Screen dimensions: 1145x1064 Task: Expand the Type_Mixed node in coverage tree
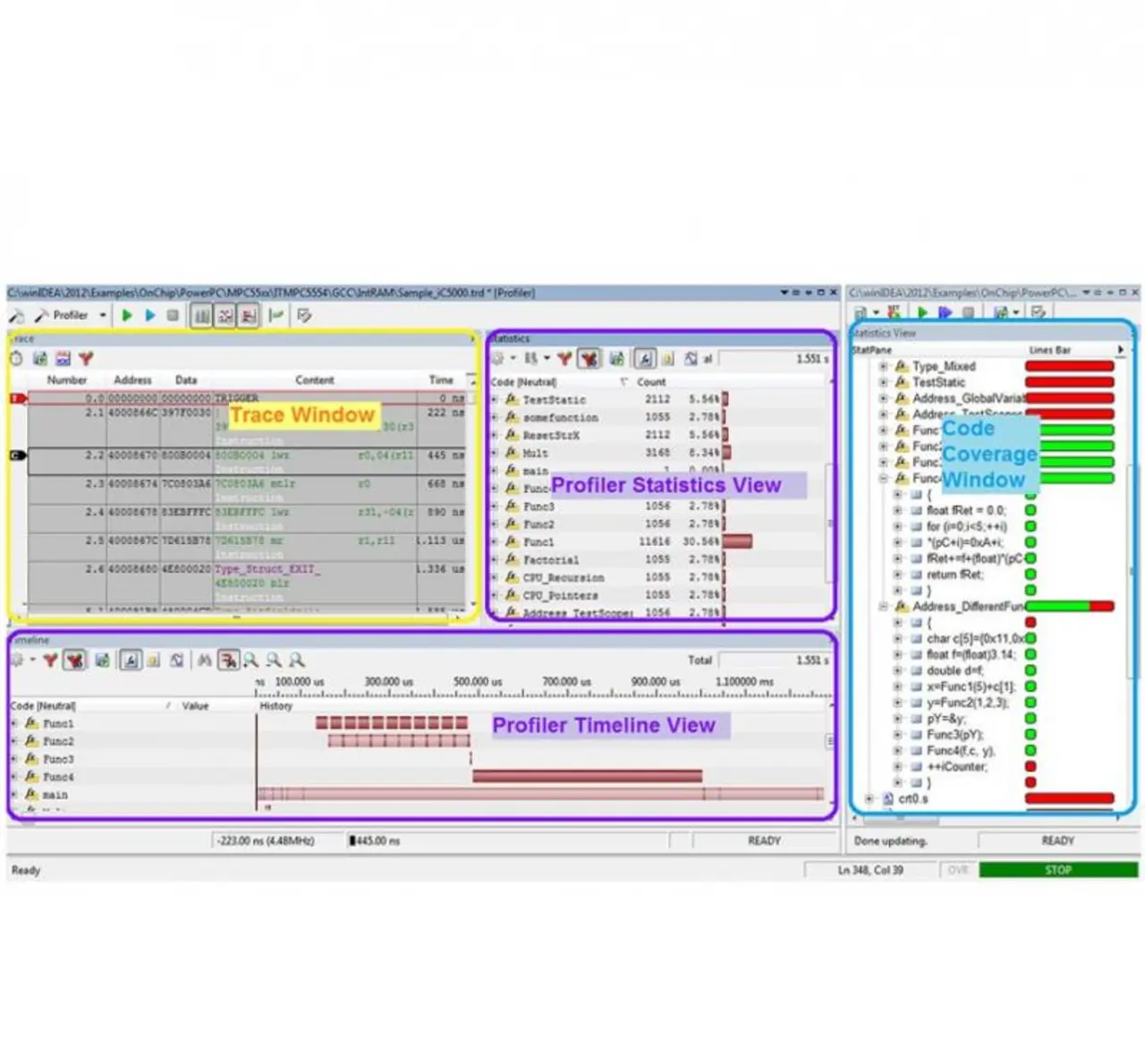[883, 366]
